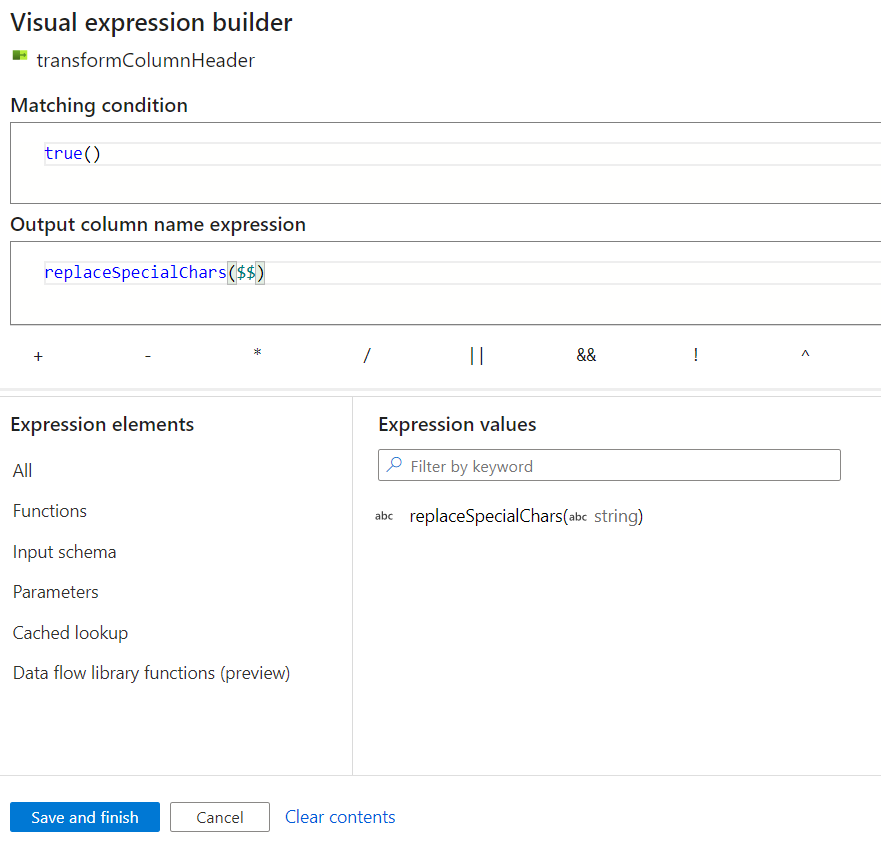Image resolution: width=881 pixels, height=844 pixels.
Task: Click the transformColumnHeader green icon
Action: (20, 56)
